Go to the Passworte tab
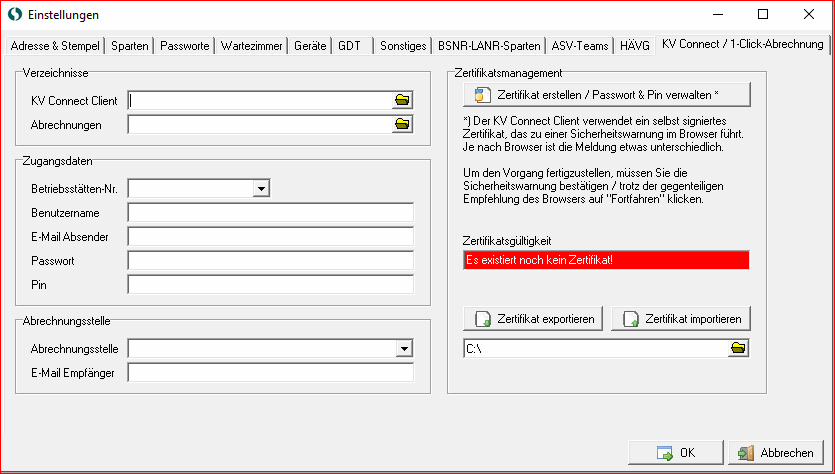Image resolution: width=835 pixels, height=474 pixels. tap(185, 46)
